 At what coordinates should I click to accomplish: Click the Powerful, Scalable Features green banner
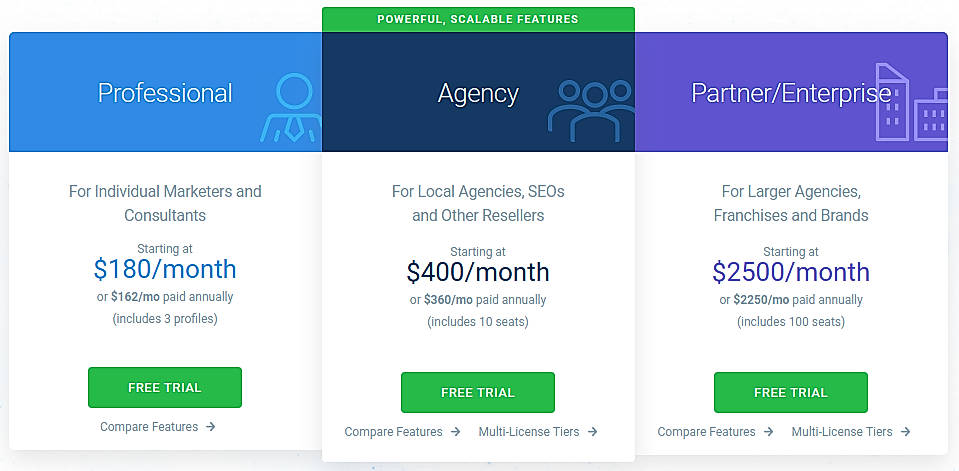point(478,19)
